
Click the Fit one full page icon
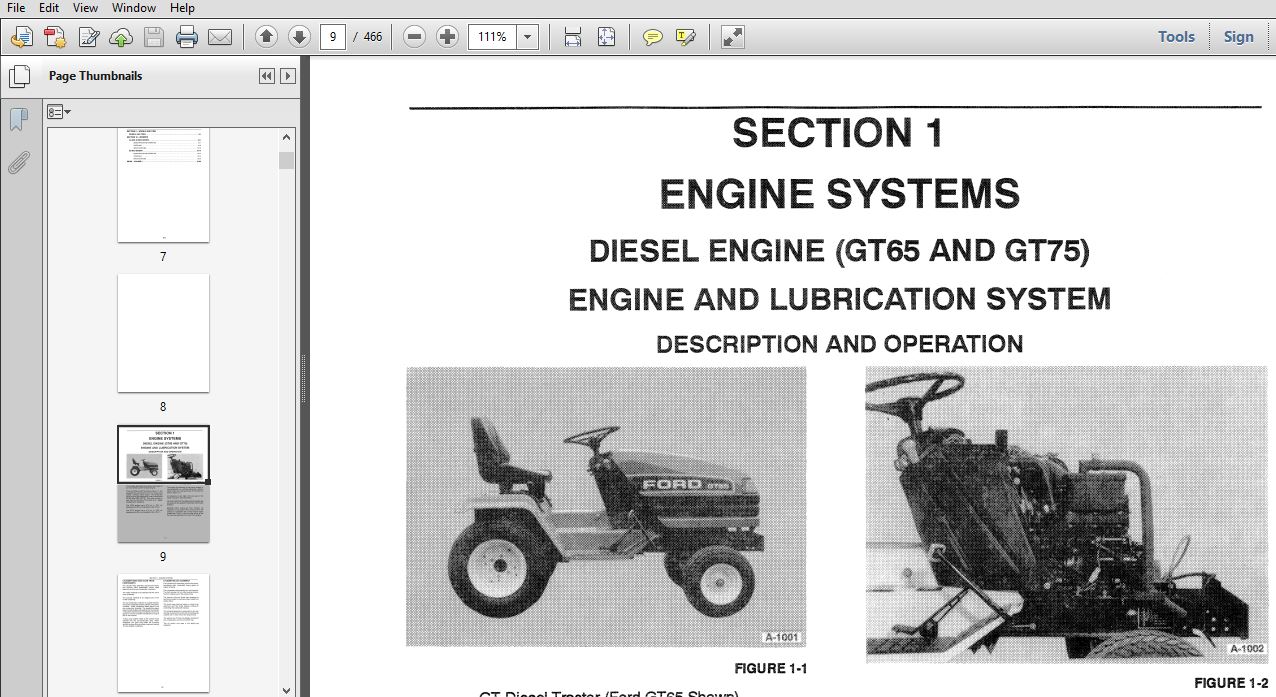(606, 38)
